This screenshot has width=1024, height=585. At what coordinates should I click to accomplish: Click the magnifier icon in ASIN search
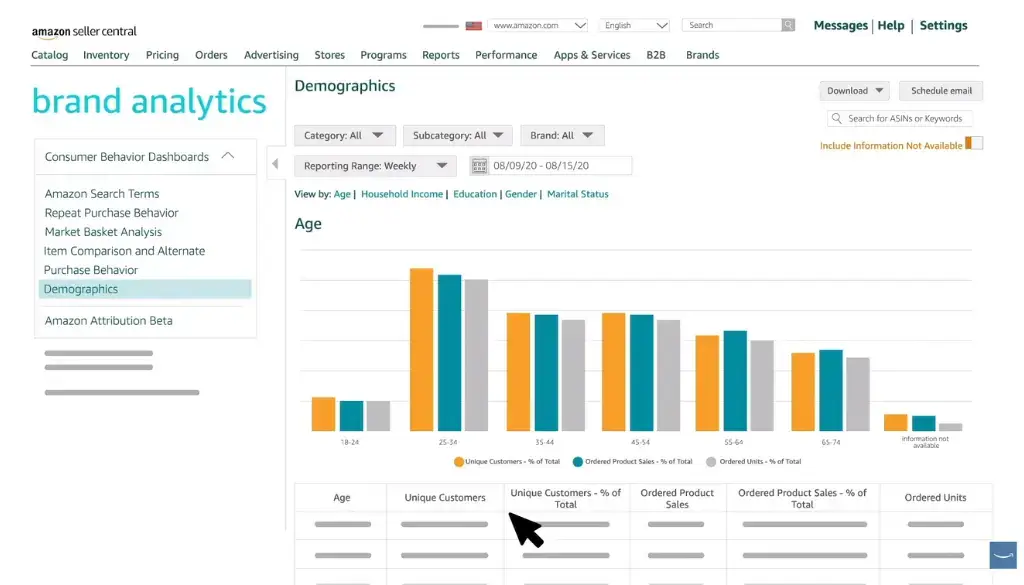837,118
